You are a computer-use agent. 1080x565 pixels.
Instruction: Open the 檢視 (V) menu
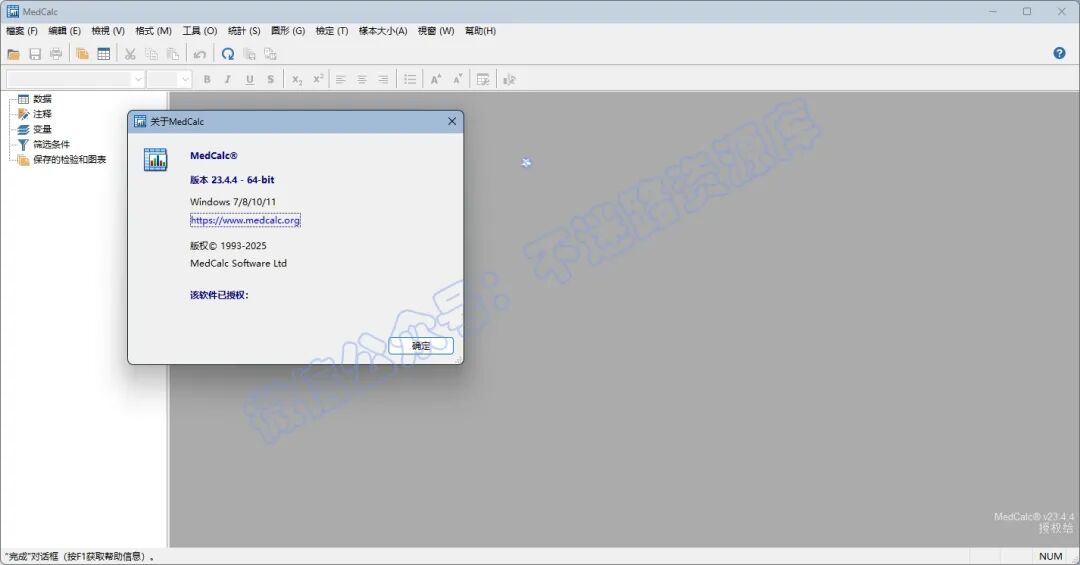tap(108, 31)
